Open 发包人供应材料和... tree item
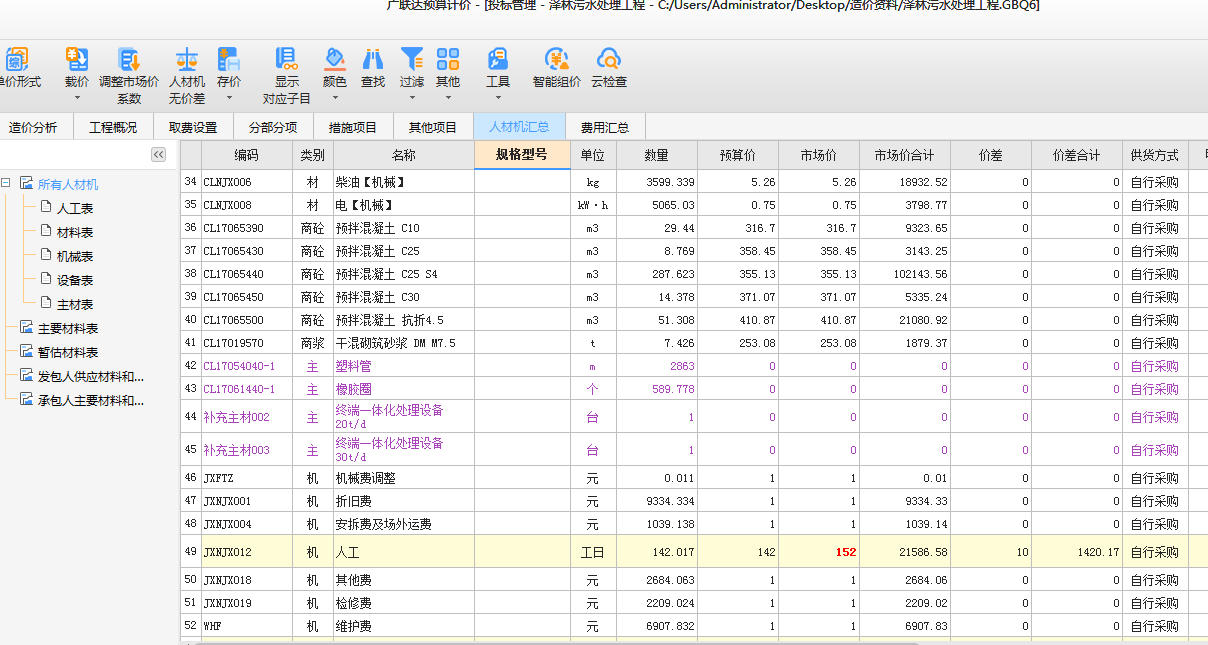 click(90, 376)
